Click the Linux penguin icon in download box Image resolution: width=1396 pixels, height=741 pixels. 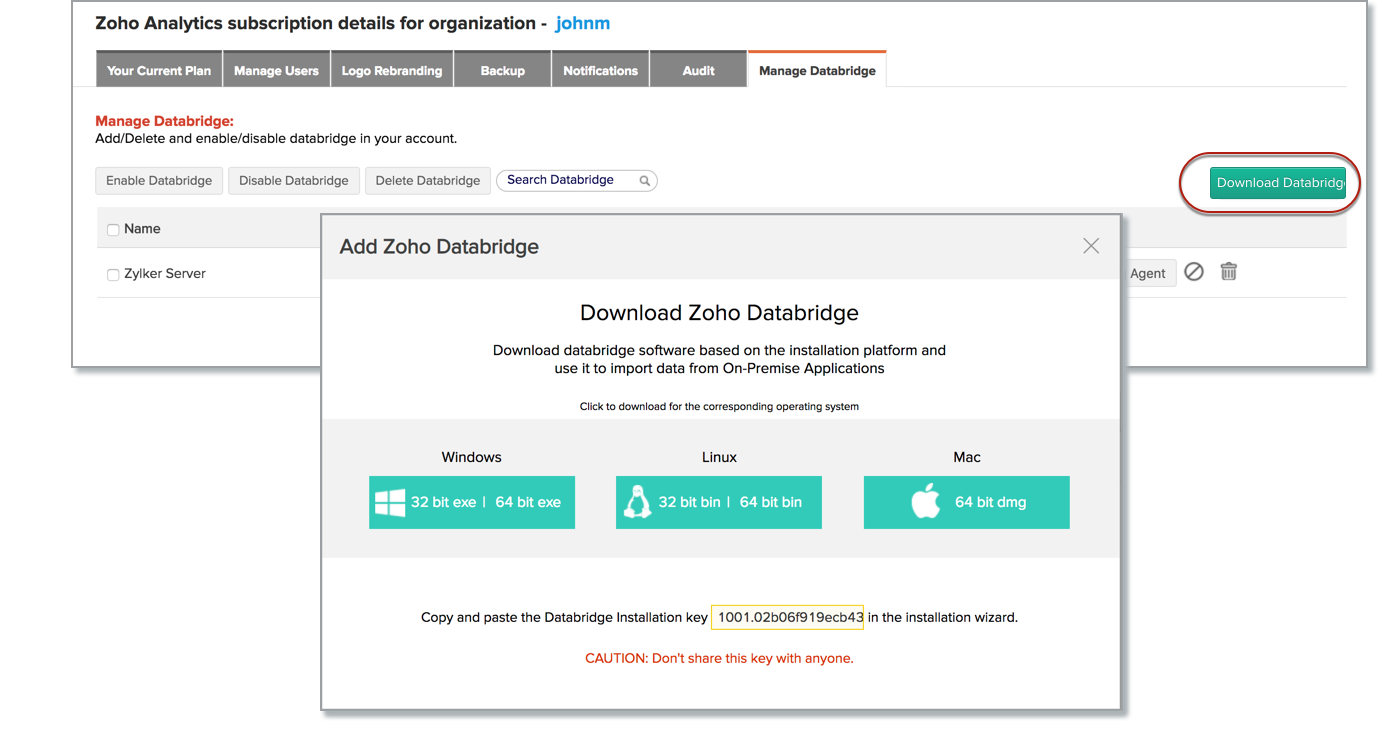(x=636, y=502)
